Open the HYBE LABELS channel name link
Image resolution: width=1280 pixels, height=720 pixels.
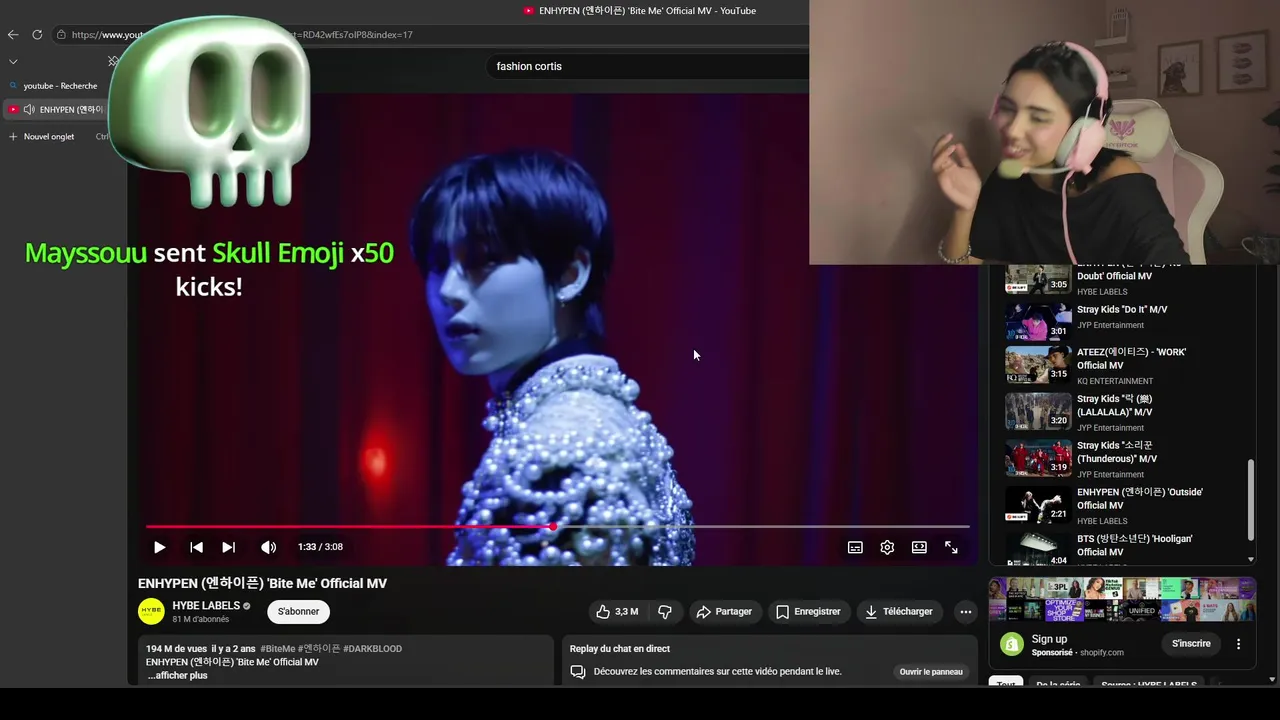pyautogui.click(x=206, y=605)
